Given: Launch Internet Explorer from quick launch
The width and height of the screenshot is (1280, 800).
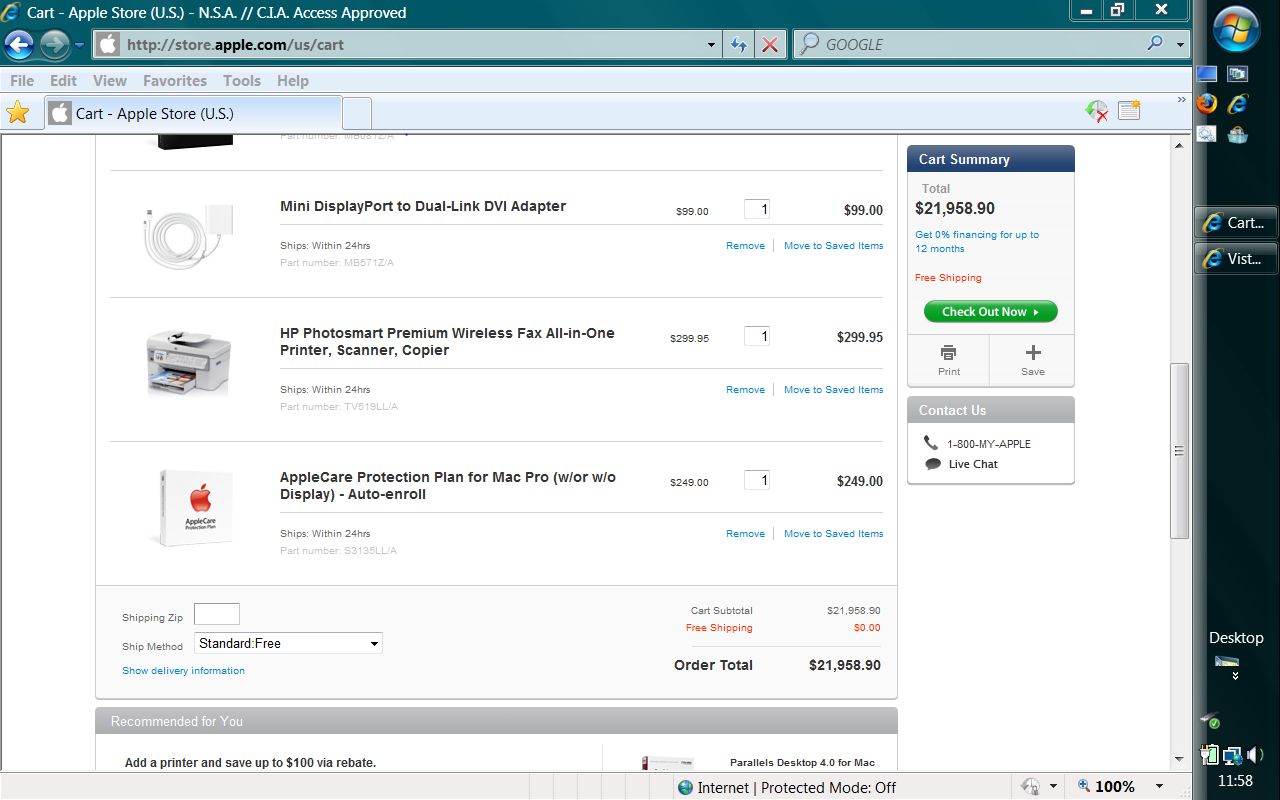Looking at the screenshot, I should pyautogui.click(x=1238, y=103).
